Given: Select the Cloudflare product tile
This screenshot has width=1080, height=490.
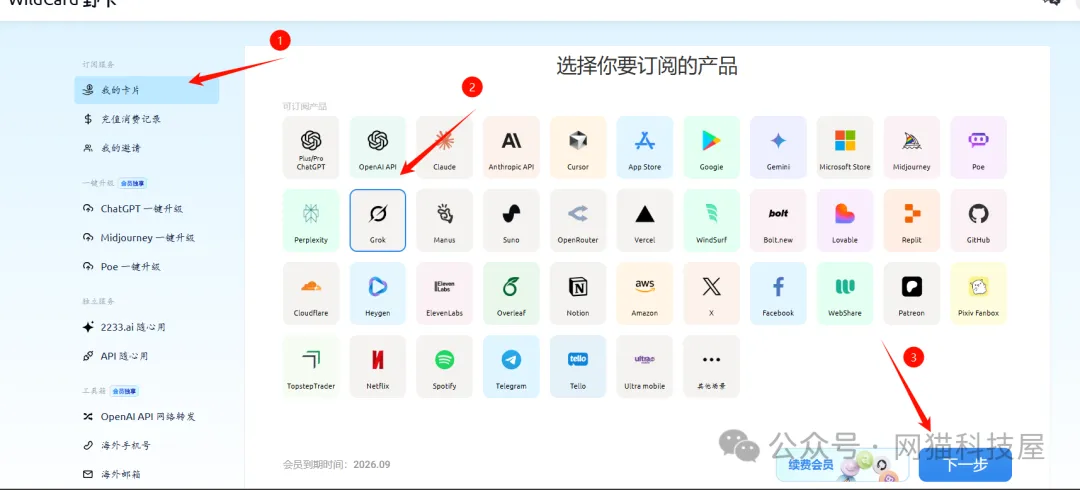Looking at the screenshot, I should click(311, 294).
